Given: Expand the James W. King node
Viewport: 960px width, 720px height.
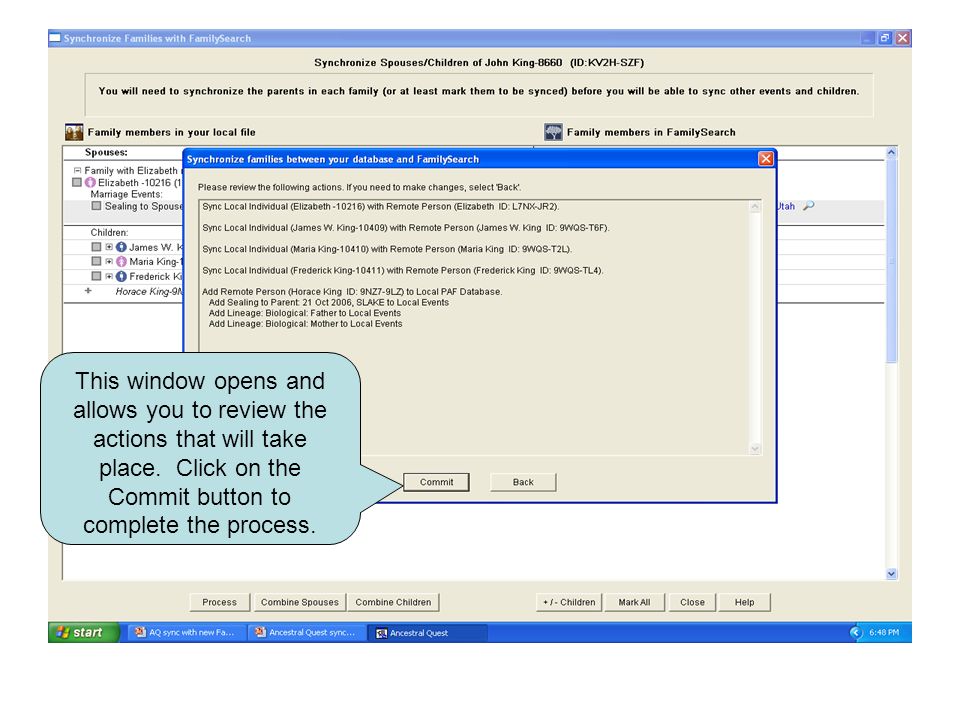Looking at the screenshot, I should [109, 247].
